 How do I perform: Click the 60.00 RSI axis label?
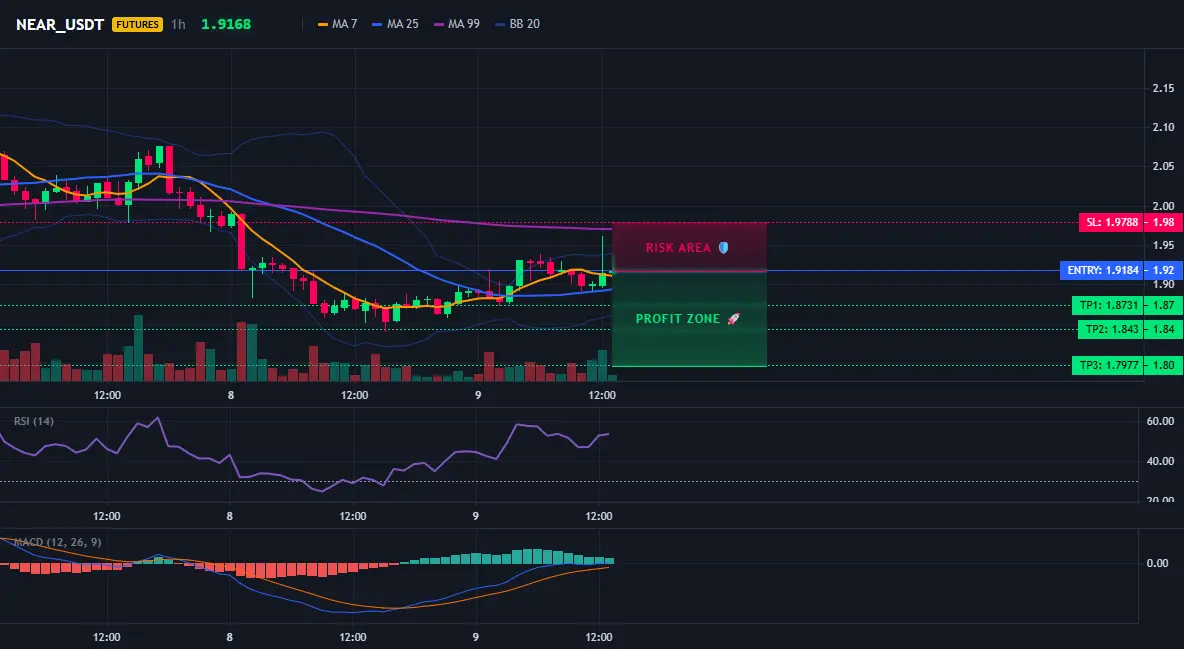(x=1160, y=422)
